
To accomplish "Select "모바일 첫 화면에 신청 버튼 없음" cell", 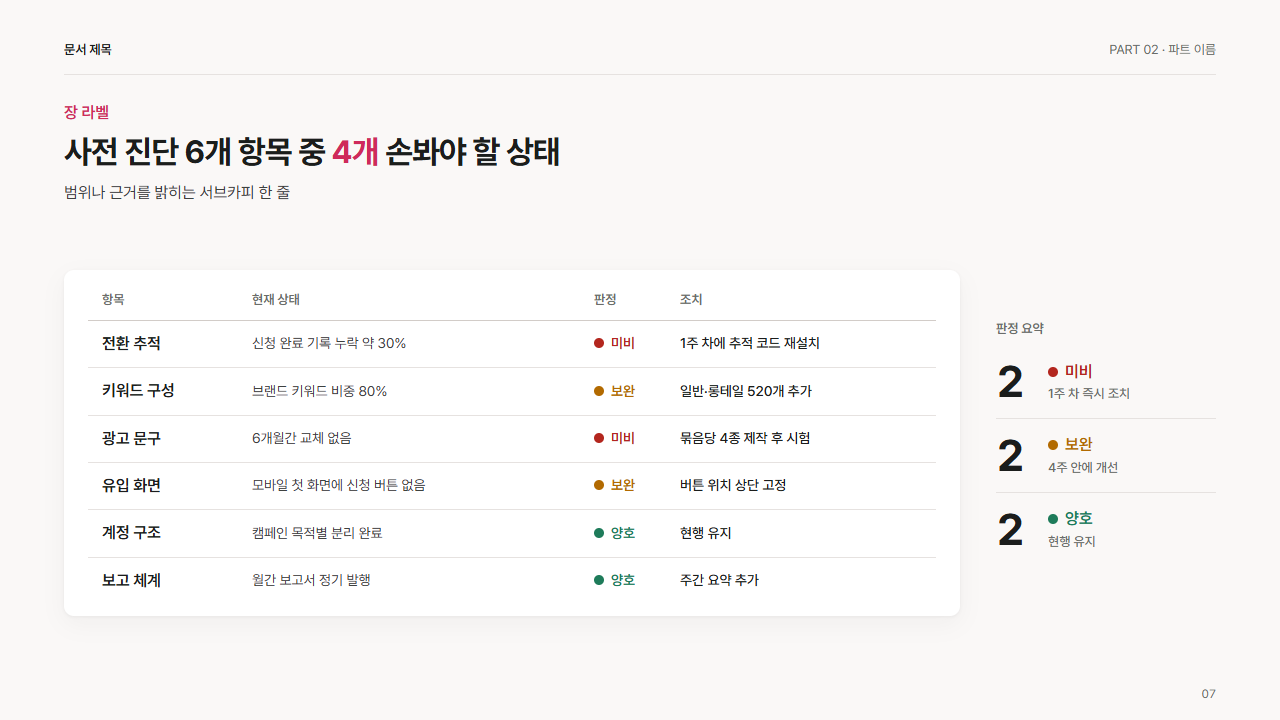I will pos(339,485).
